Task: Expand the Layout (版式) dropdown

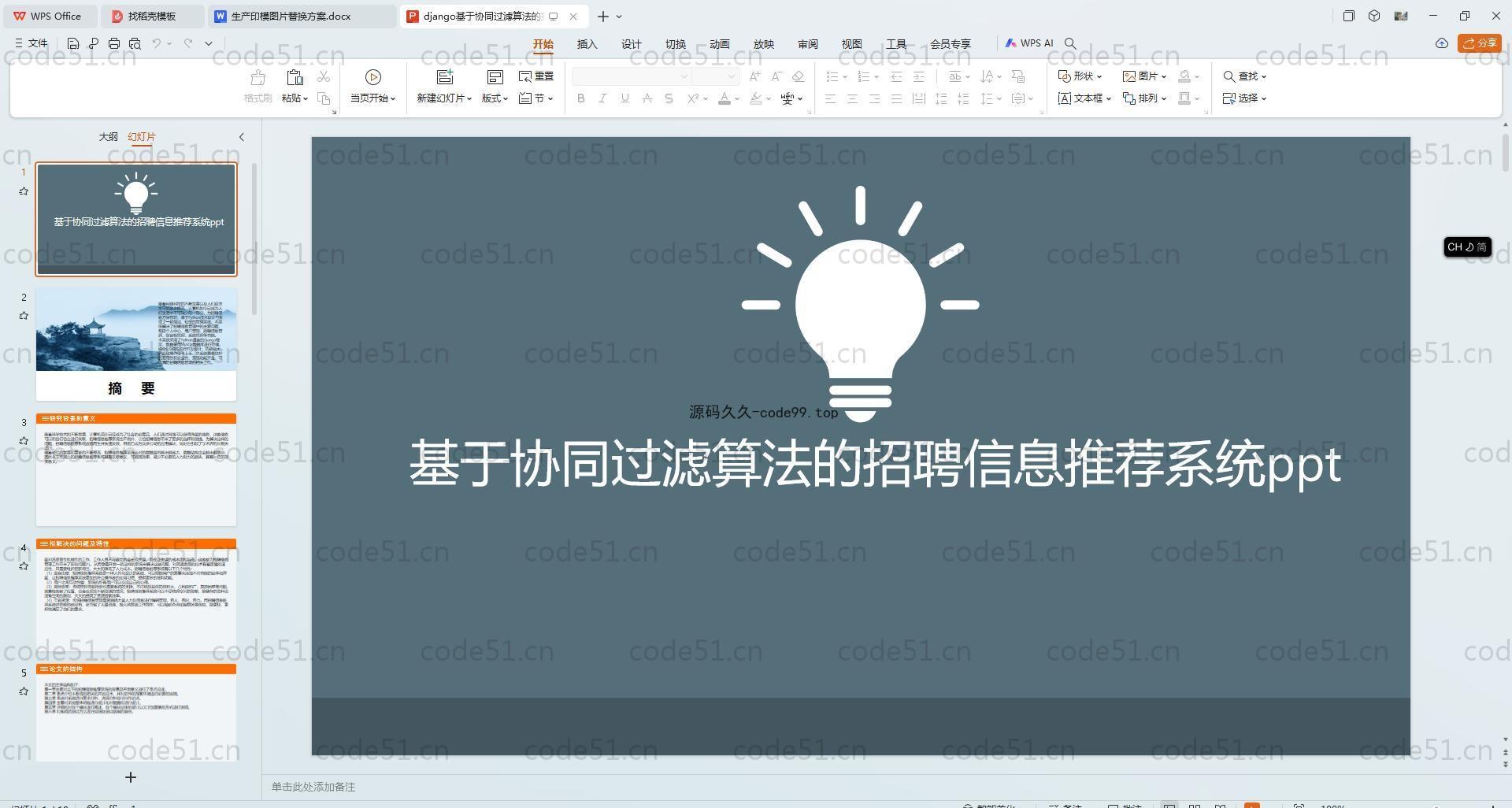Action: tap(495, 98)
